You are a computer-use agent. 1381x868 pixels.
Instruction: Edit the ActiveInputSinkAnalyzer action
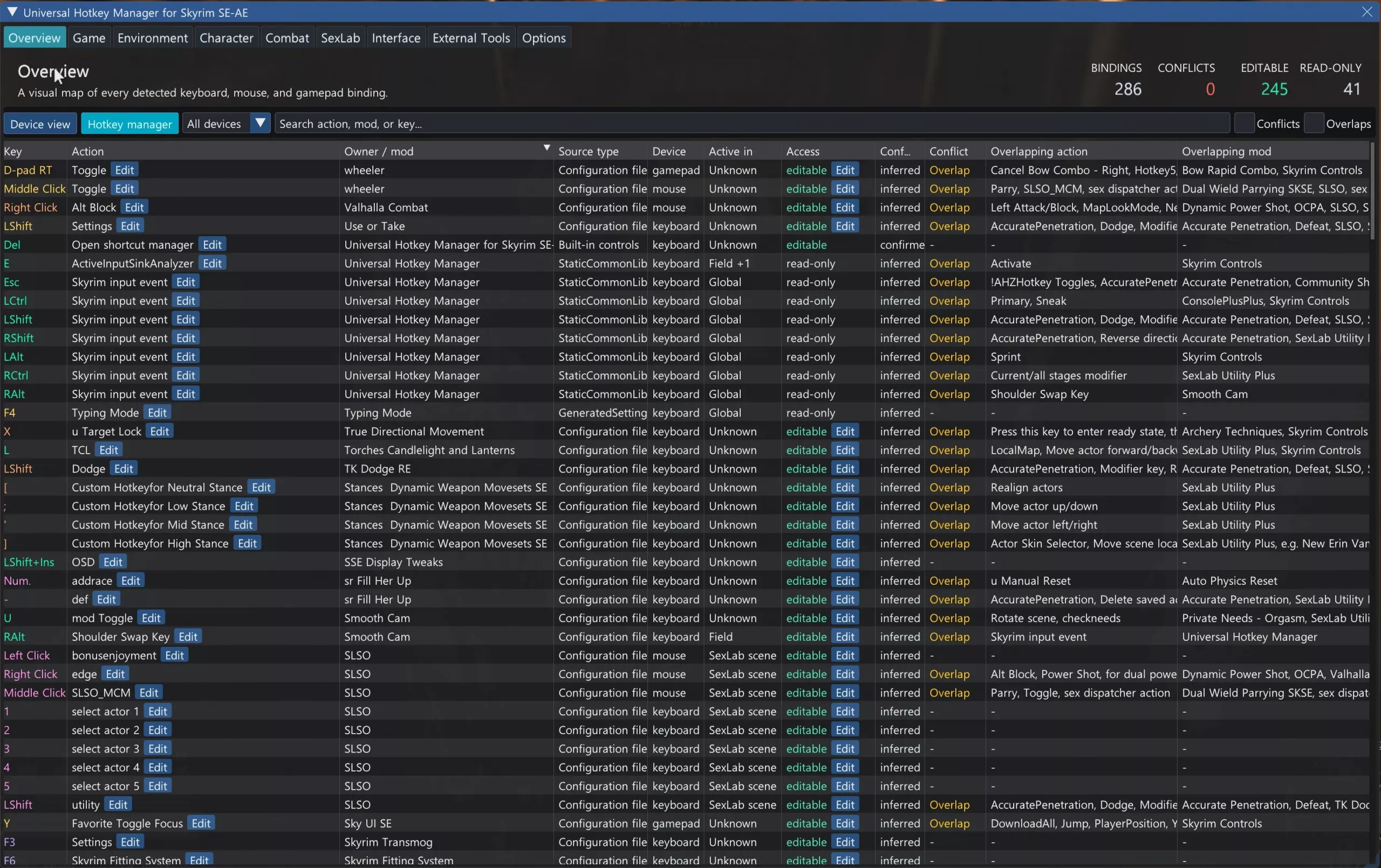click(x=212, y=263)
